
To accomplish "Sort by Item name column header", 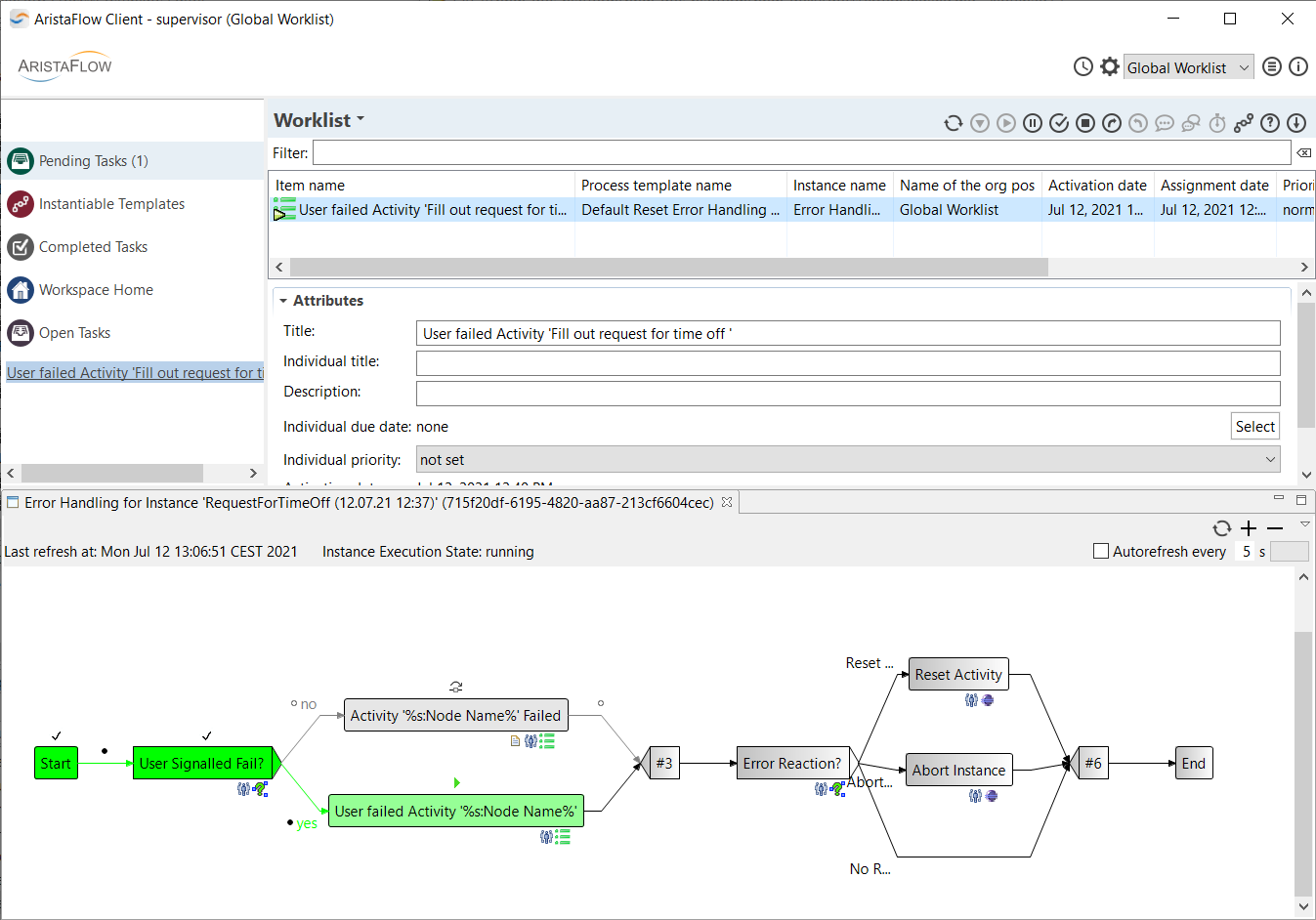I will coord(421,185).
